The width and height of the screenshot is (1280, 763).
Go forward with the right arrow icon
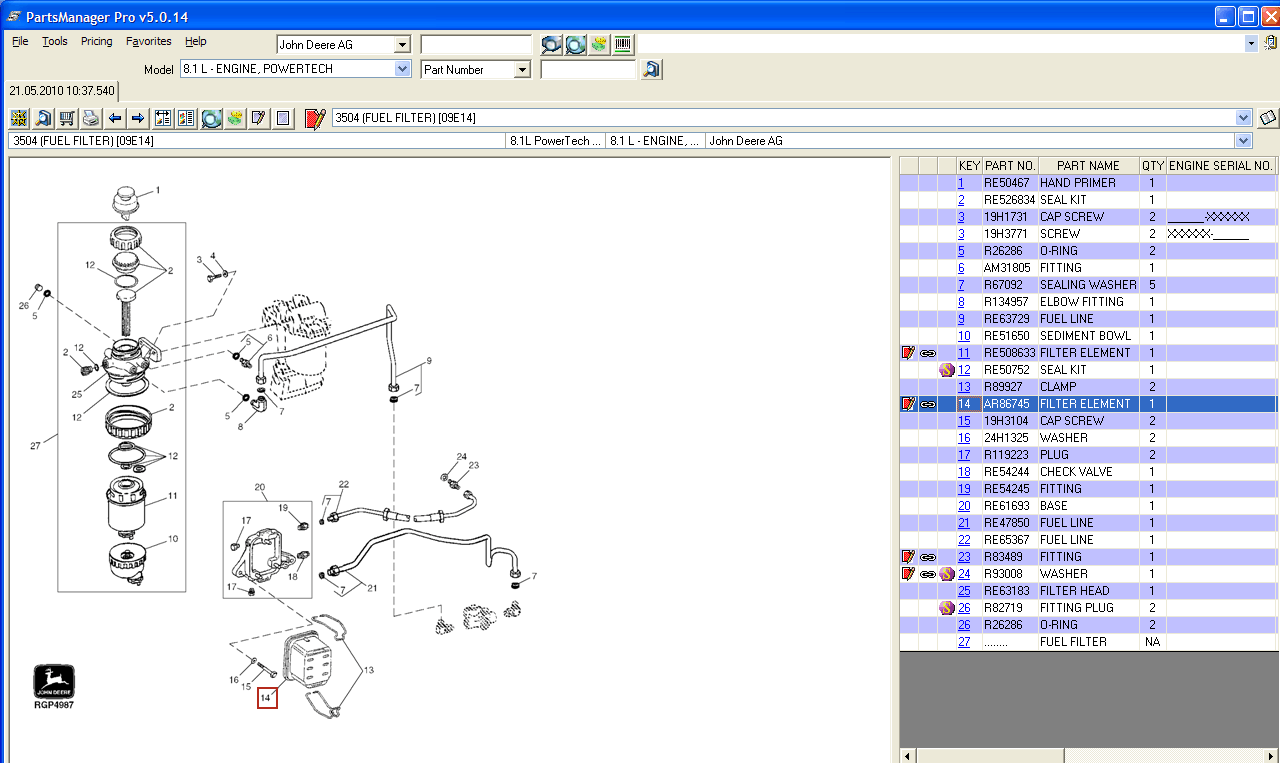138,118
